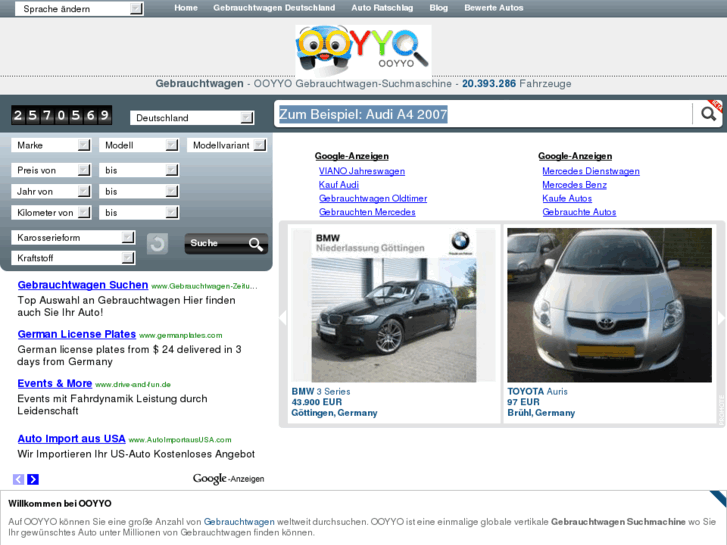
Task: Click www.germanplates.com URL text
Action: point(180,335)
